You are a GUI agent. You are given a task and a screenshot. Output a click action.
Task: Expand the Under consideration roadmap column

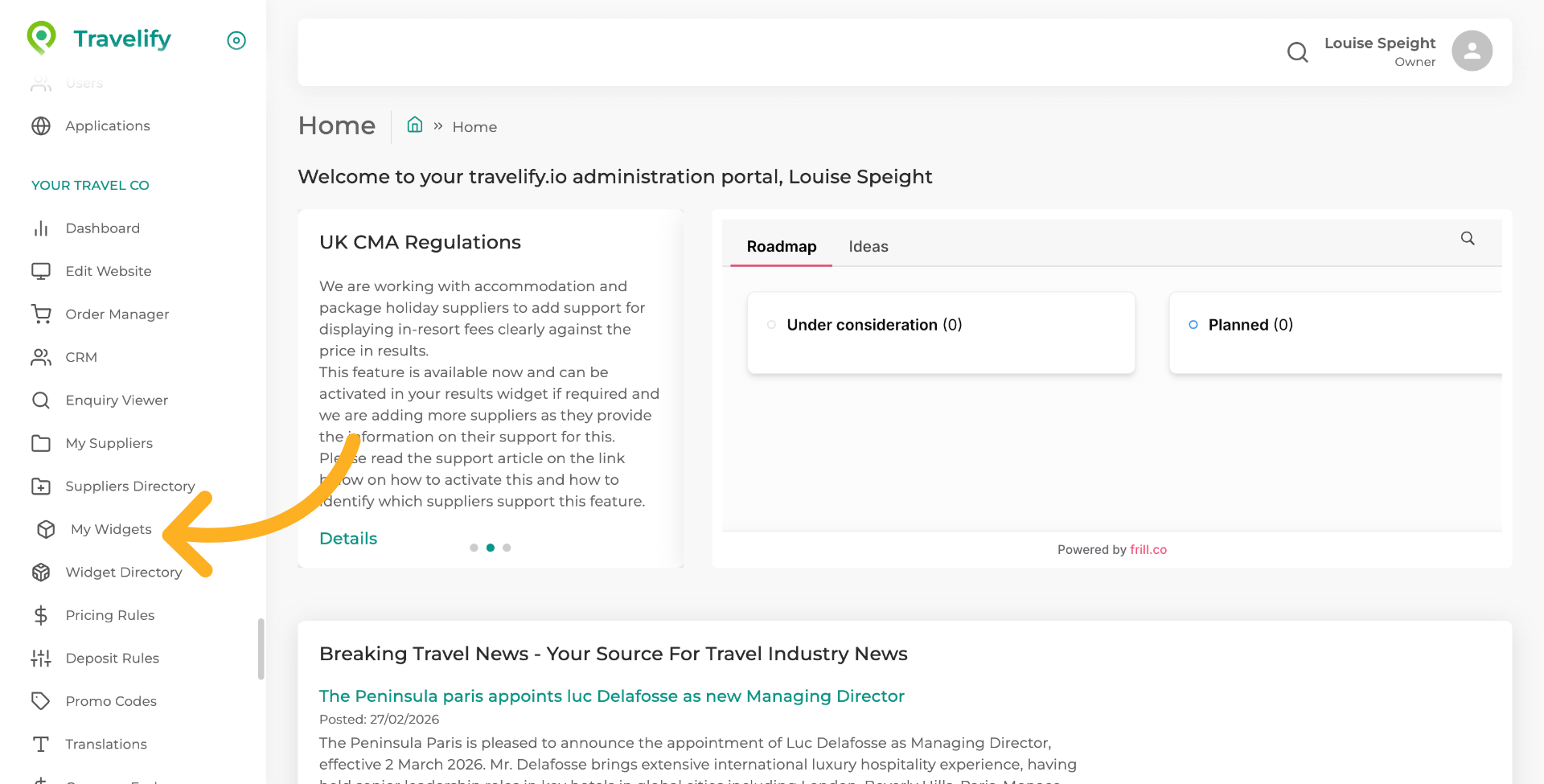(874, 325)
